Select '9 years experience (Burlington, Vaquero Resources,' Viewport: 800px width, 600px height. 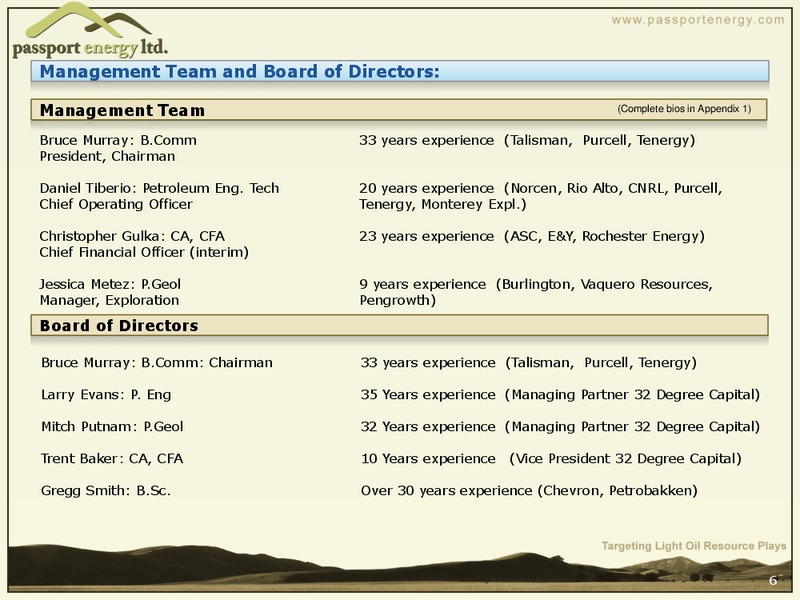536,284
